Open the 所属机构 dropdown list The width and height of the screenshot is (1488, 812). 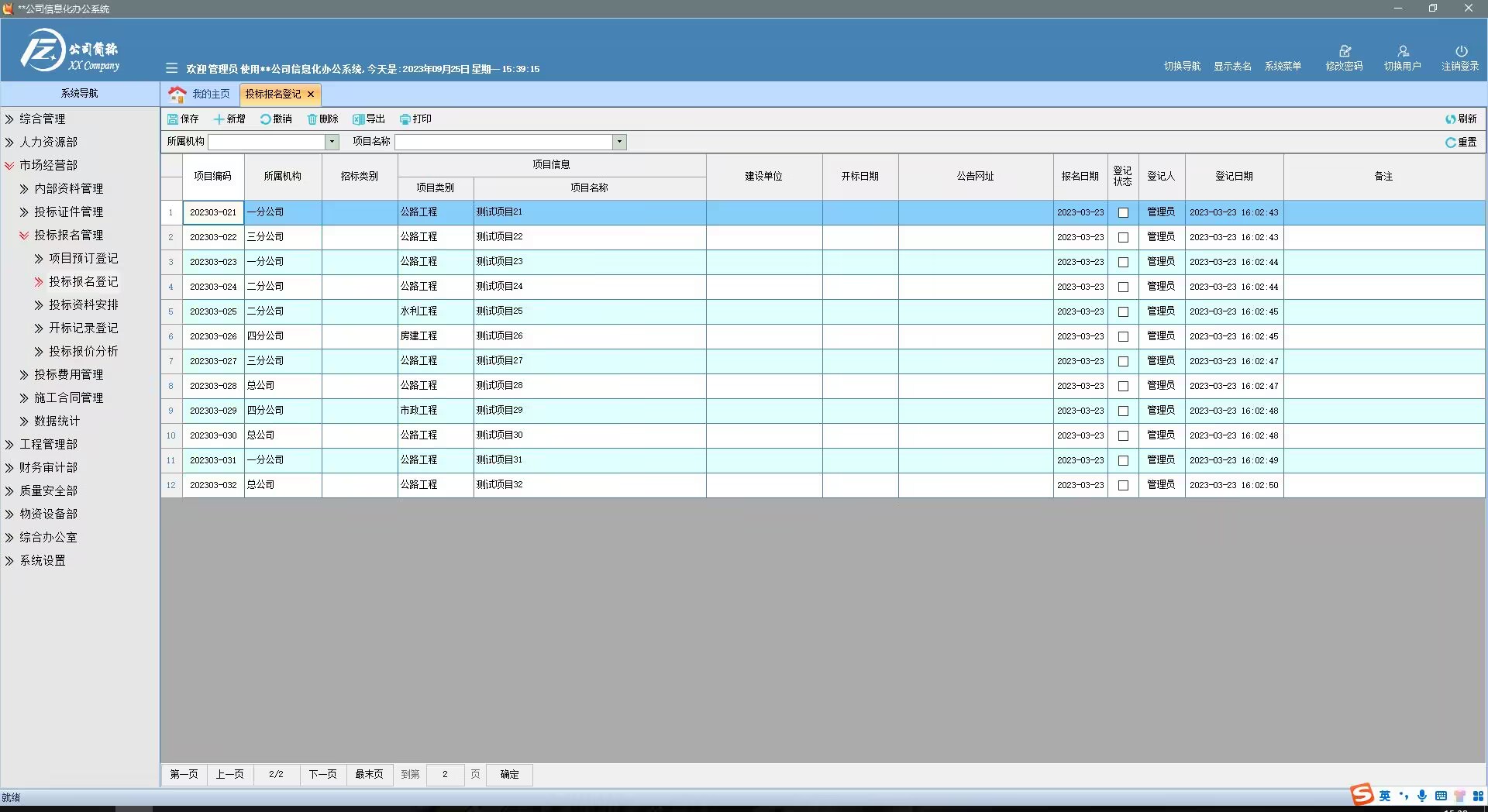(332, 142)
